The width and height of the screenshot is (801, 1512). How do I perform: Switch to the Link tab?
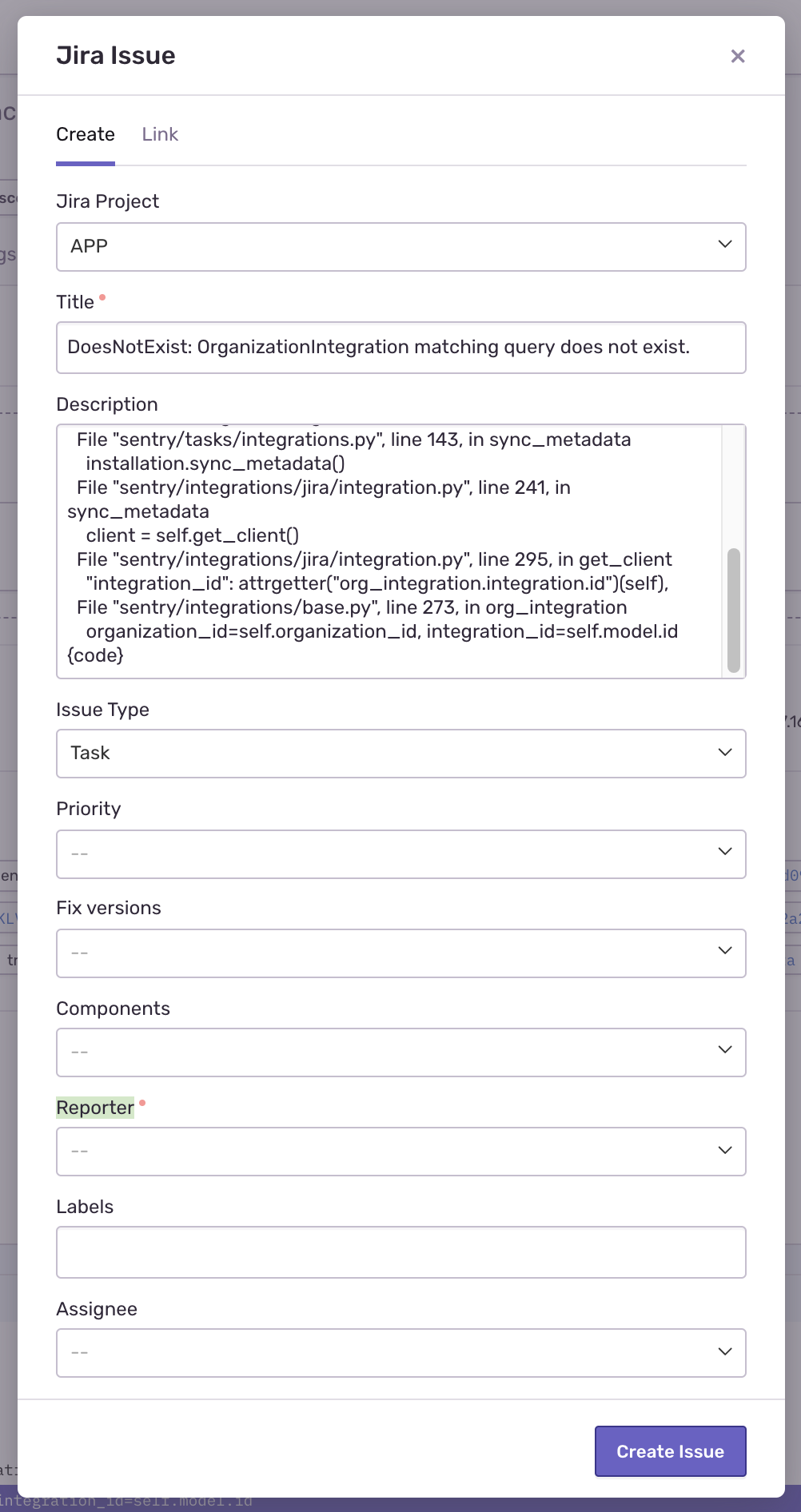(160, 134)
